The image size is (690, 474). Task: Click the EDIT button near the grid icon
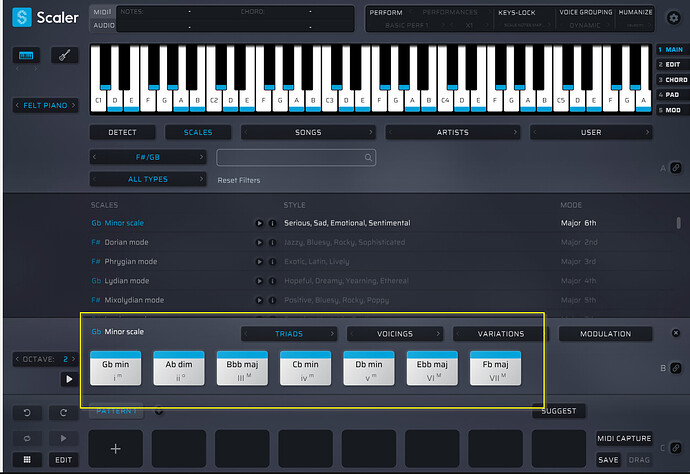point(63,459)
